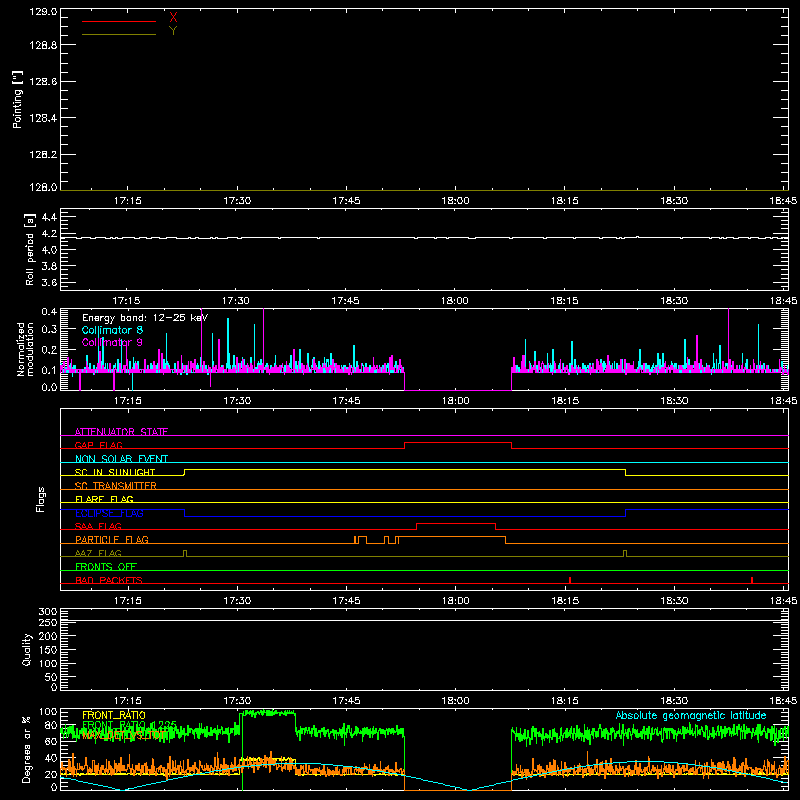Click the SAA_FLAG label
This screenshot has width=800, height=800.
point(98,526)
